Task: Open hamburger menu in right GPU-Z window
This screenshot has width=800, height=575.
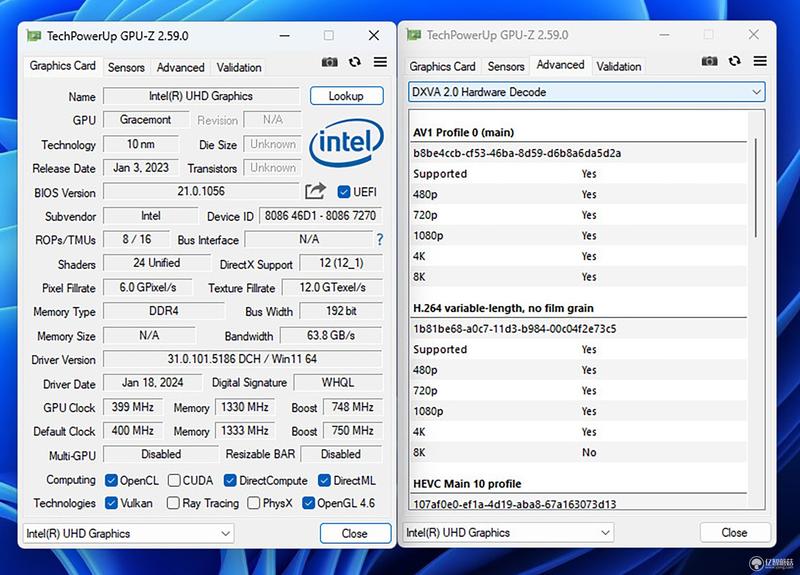Action: pyautogui.click(x=760, y=61)
